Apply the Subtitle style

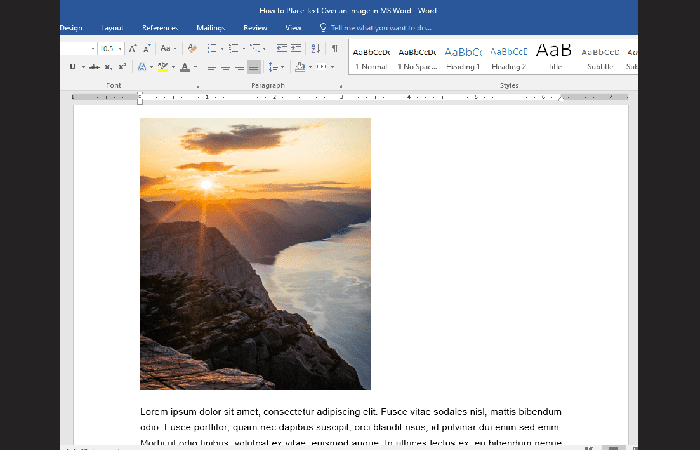[600, 58]
